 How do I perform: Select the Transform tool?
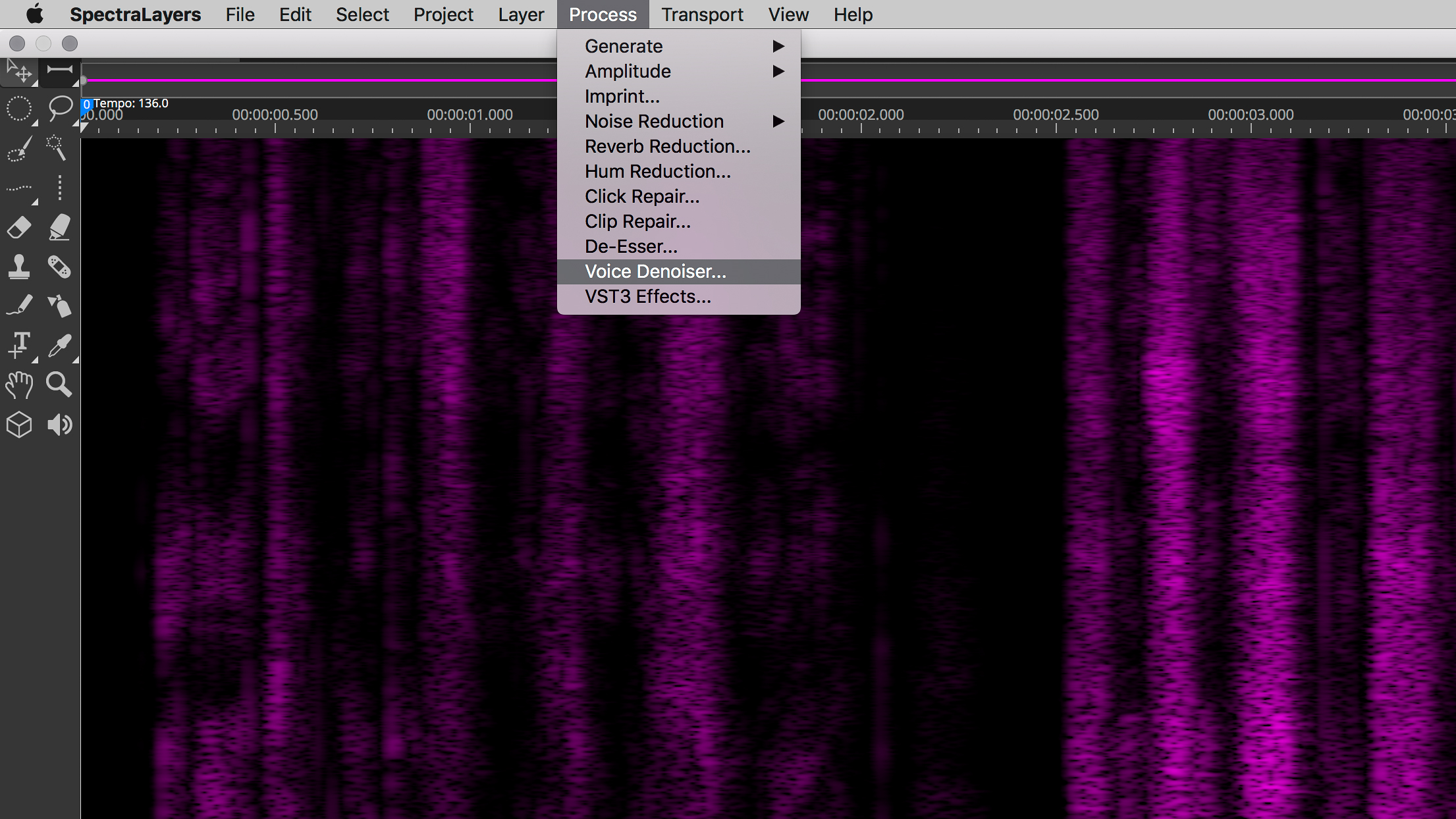20,71
